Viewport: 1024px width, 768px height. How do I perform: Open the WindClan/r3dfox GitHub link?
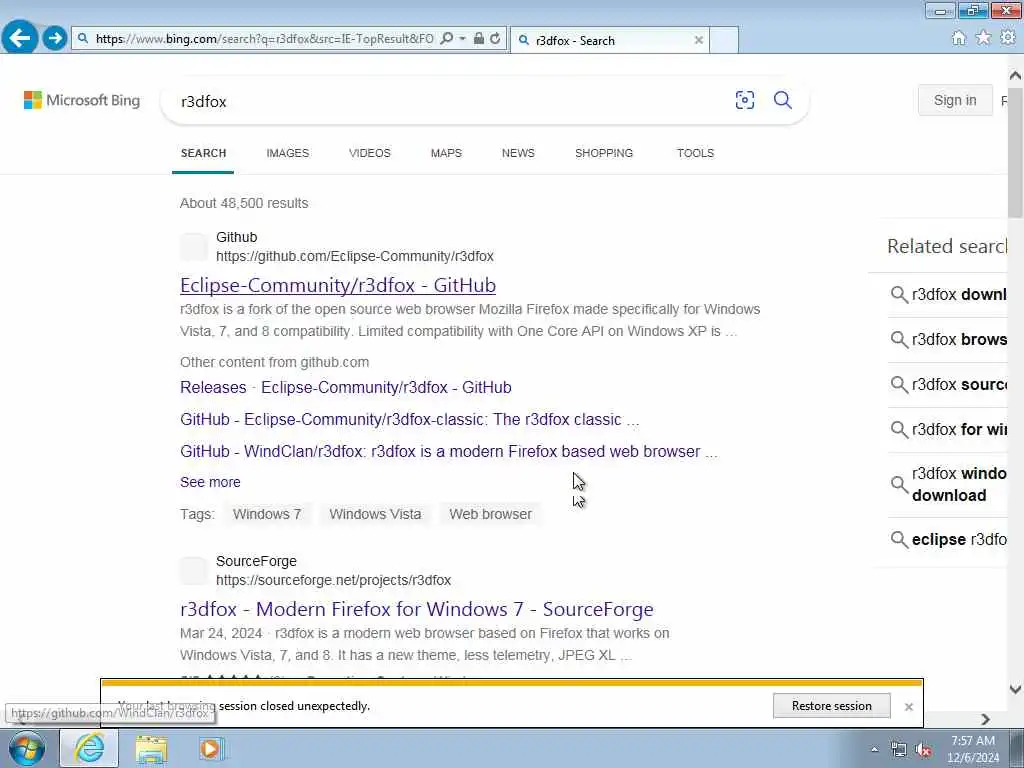point(449,451)
